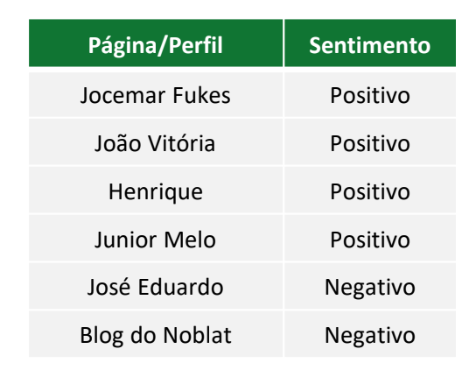This screenshot has width=475, height=389.
Task: Click Negativo next to Blog do Noblat
Action: pyautogui.click(x=370, y=336)
